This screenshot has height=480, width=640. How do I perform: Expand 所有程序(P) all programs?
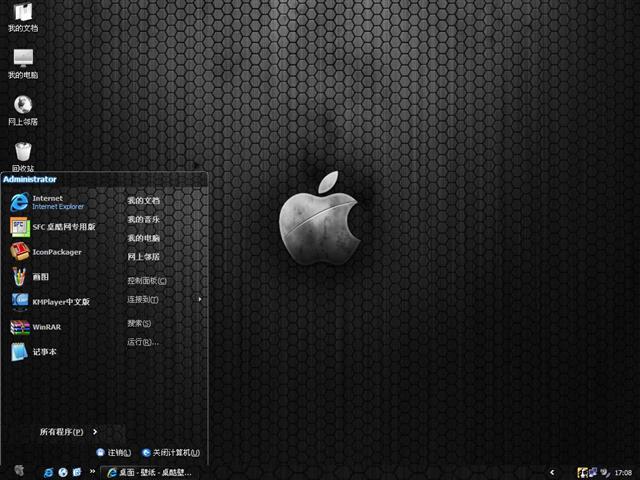pos(69,431)
